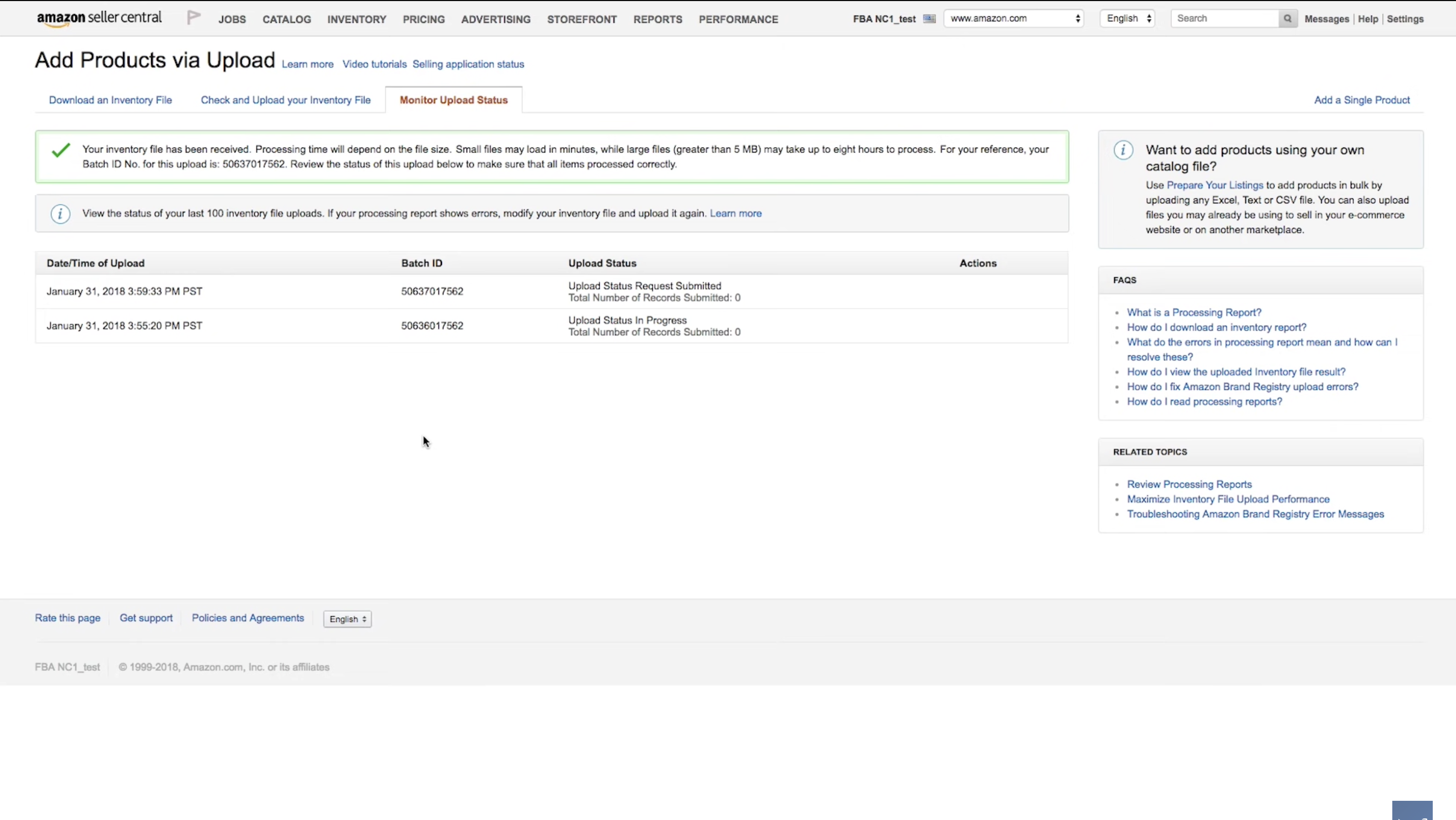Open Policies and Agreements in the footer
The image size is (1456, 820).
pyautogui.click(x=248, y=618)
